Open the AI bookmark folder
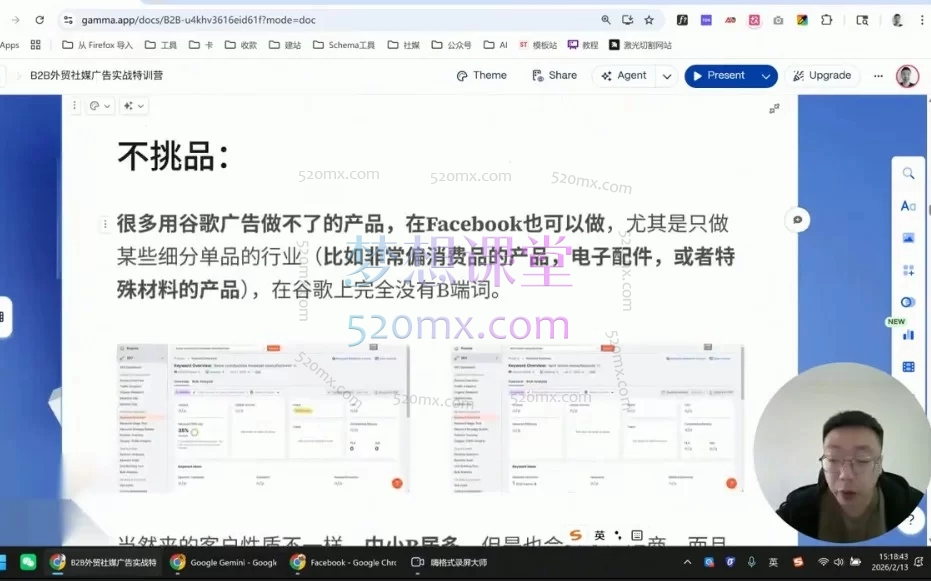 (x=496, y=45)
